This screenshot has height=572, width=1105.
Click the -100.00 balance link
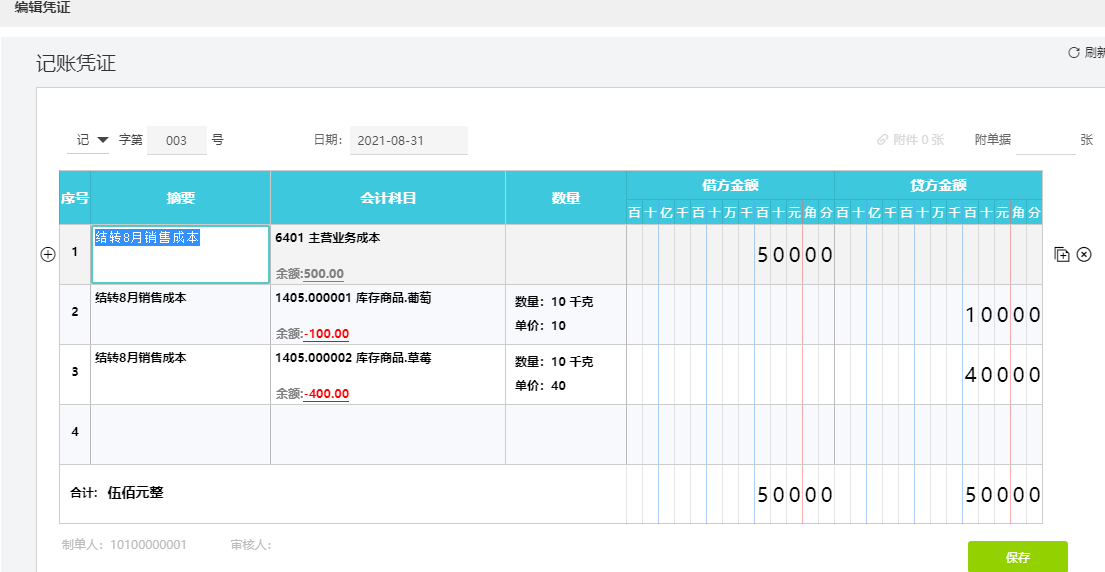point(326,333)
